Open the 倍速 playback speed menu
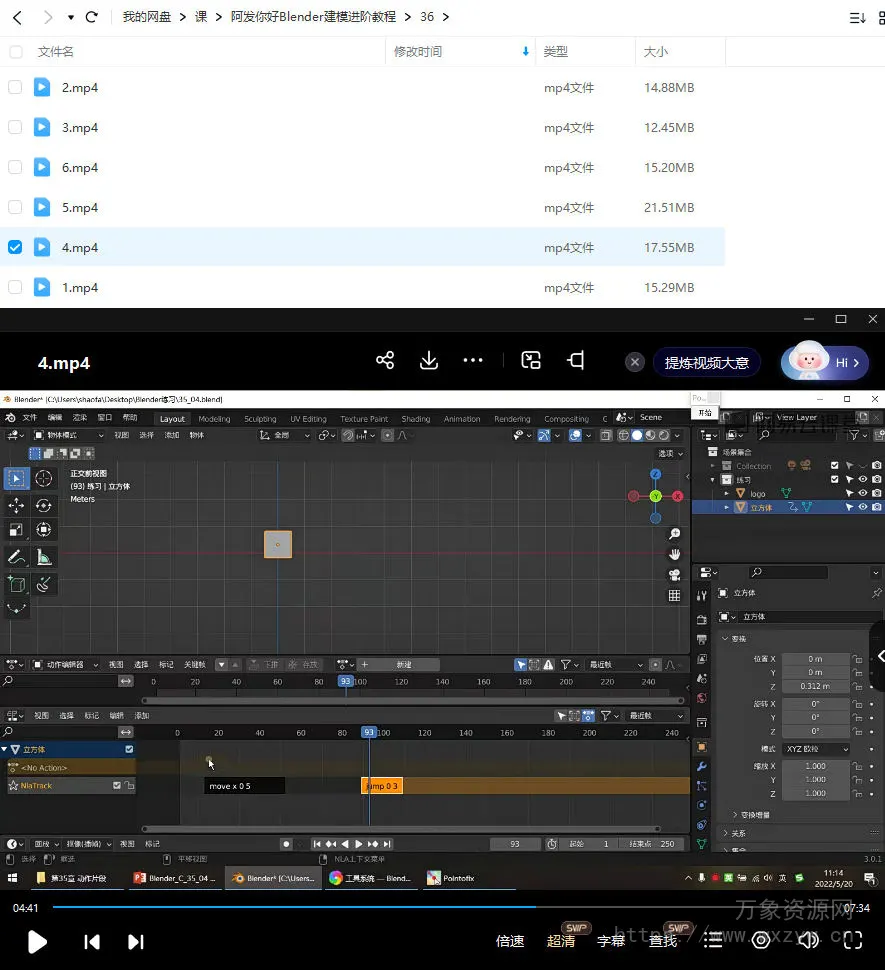This screenshot has height=970, width=885. 510,941
